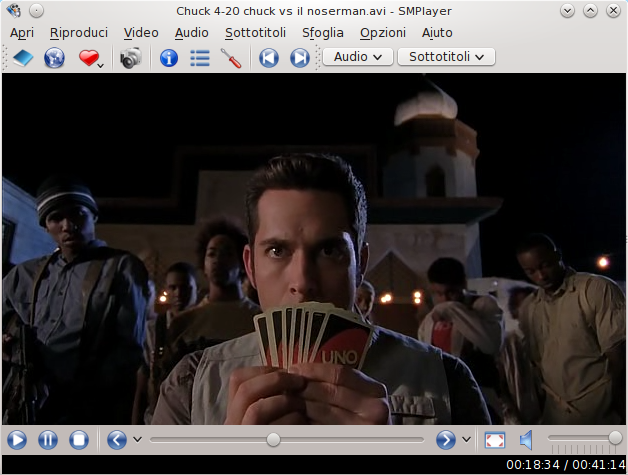
Task: Open the playlist list icon
Action: point(200,58)
